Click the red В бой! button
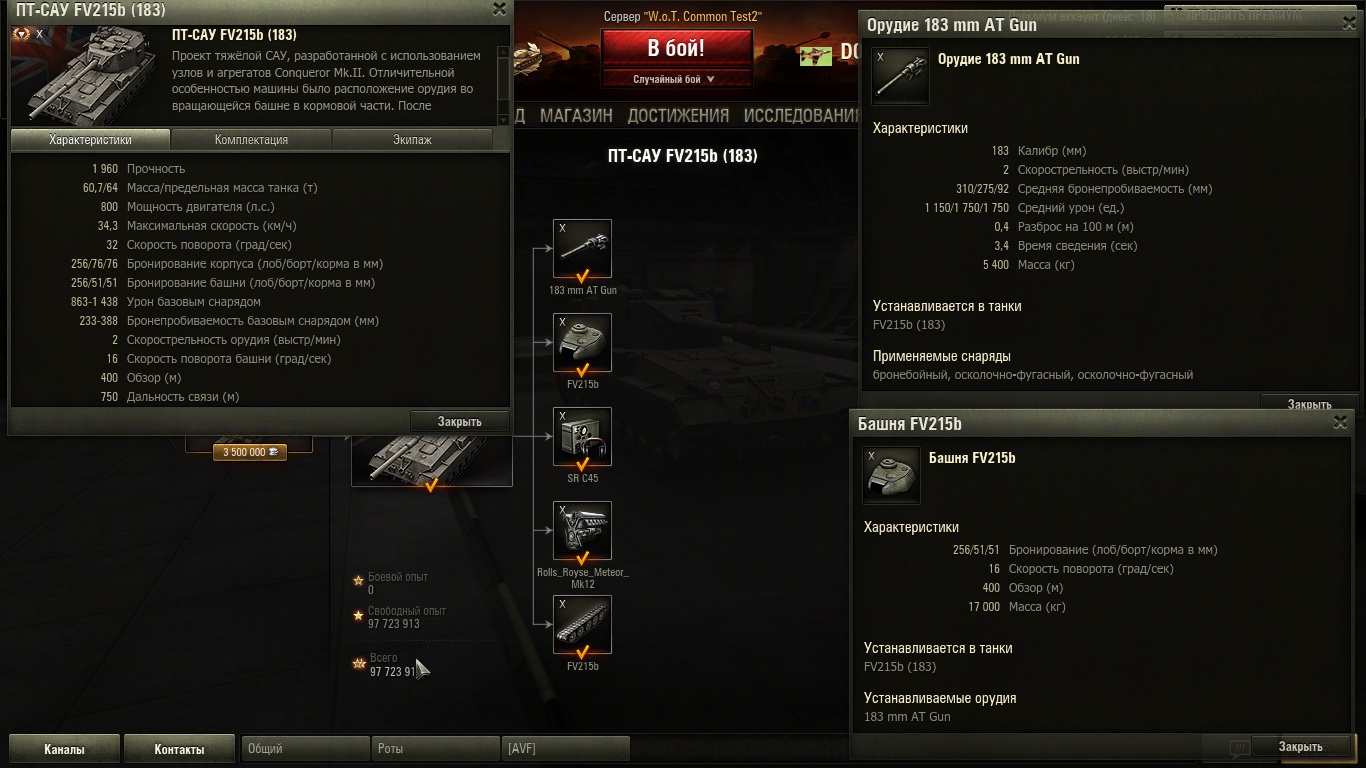This screenshot has height=768, width=1366. [676, 48]
